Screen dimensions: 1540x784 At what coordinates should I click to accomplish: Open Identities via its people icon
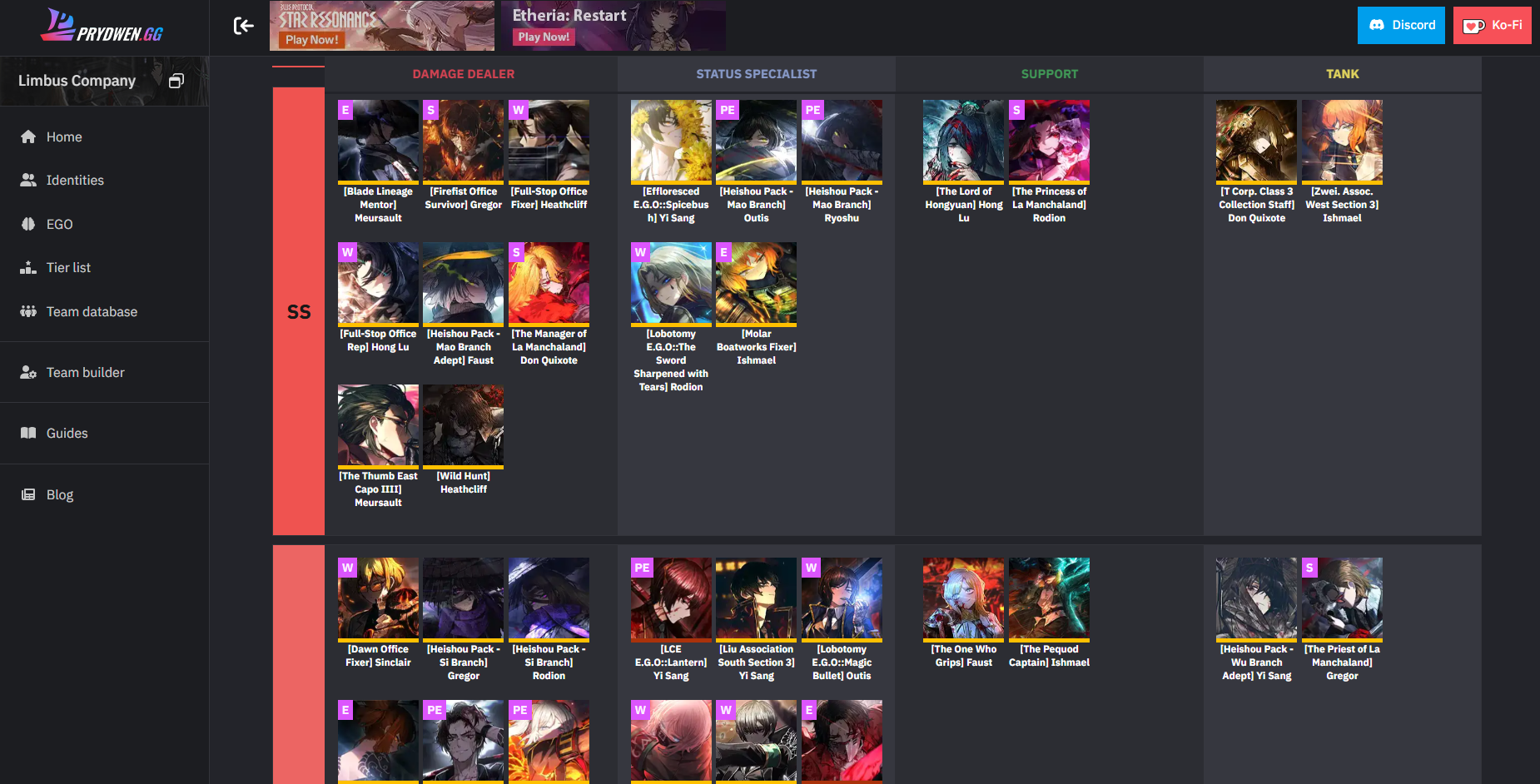click(28, 180)
